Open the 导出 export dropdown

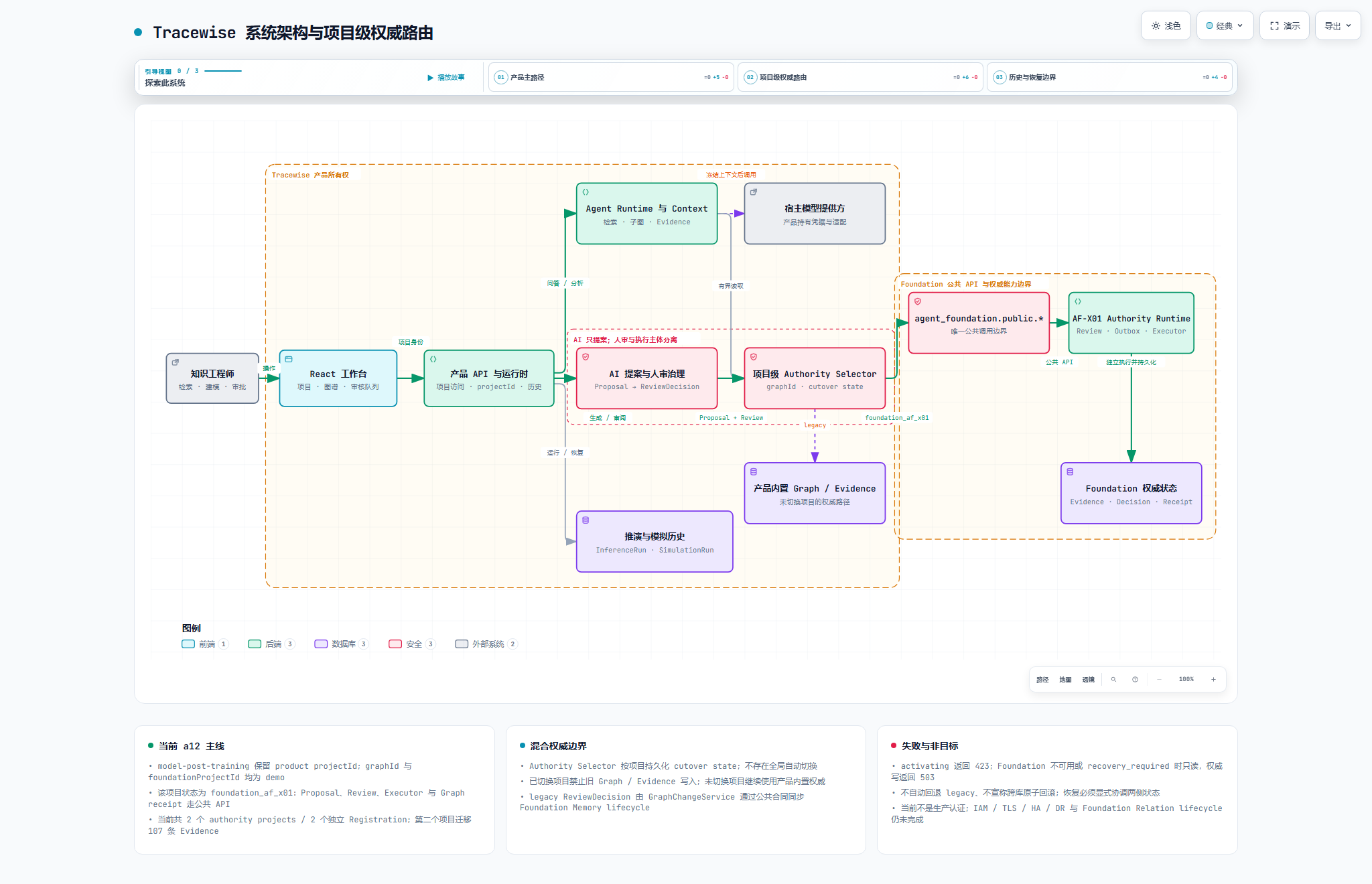pos(1338,25)
